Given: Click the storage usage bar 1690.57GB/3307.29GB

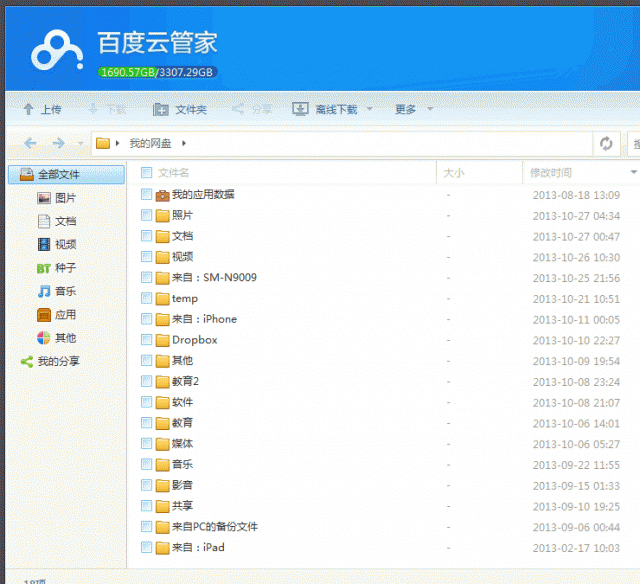Looking at the screenshot, I should 157,72.
